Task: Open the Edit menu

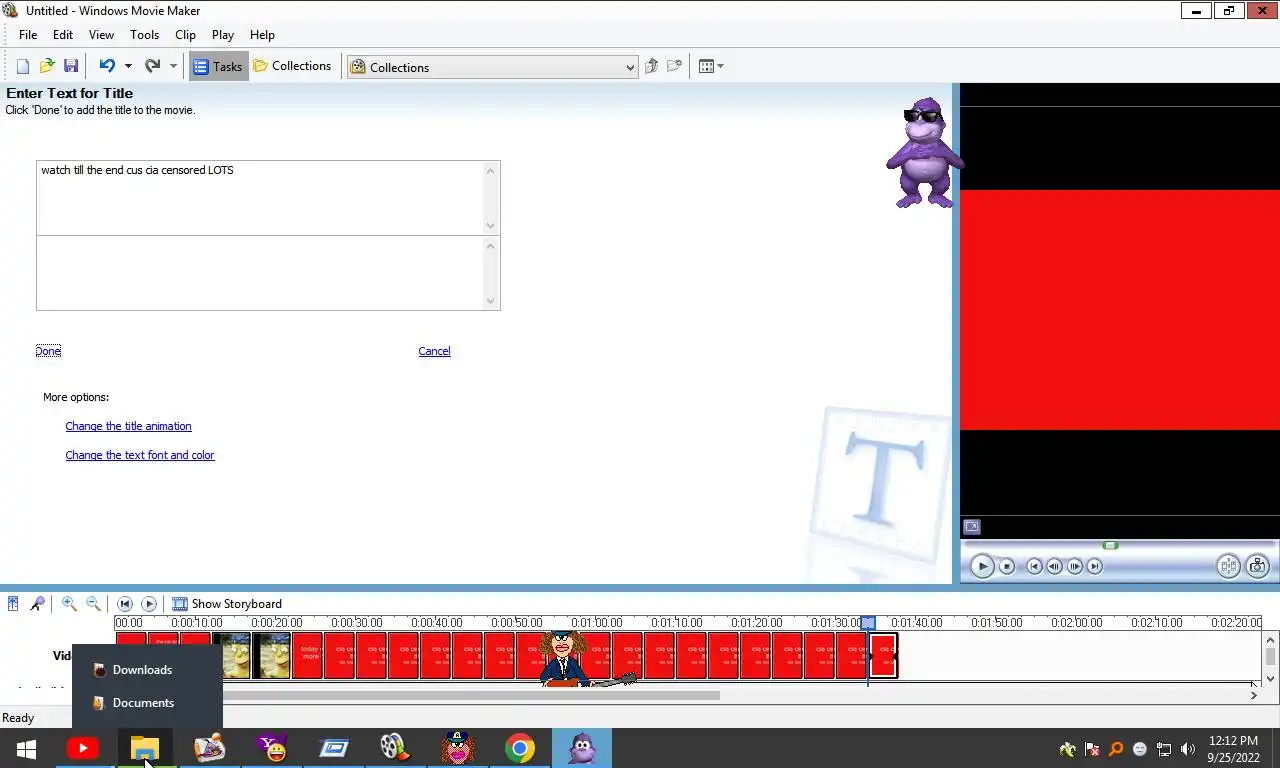Action: click(63, 34)
